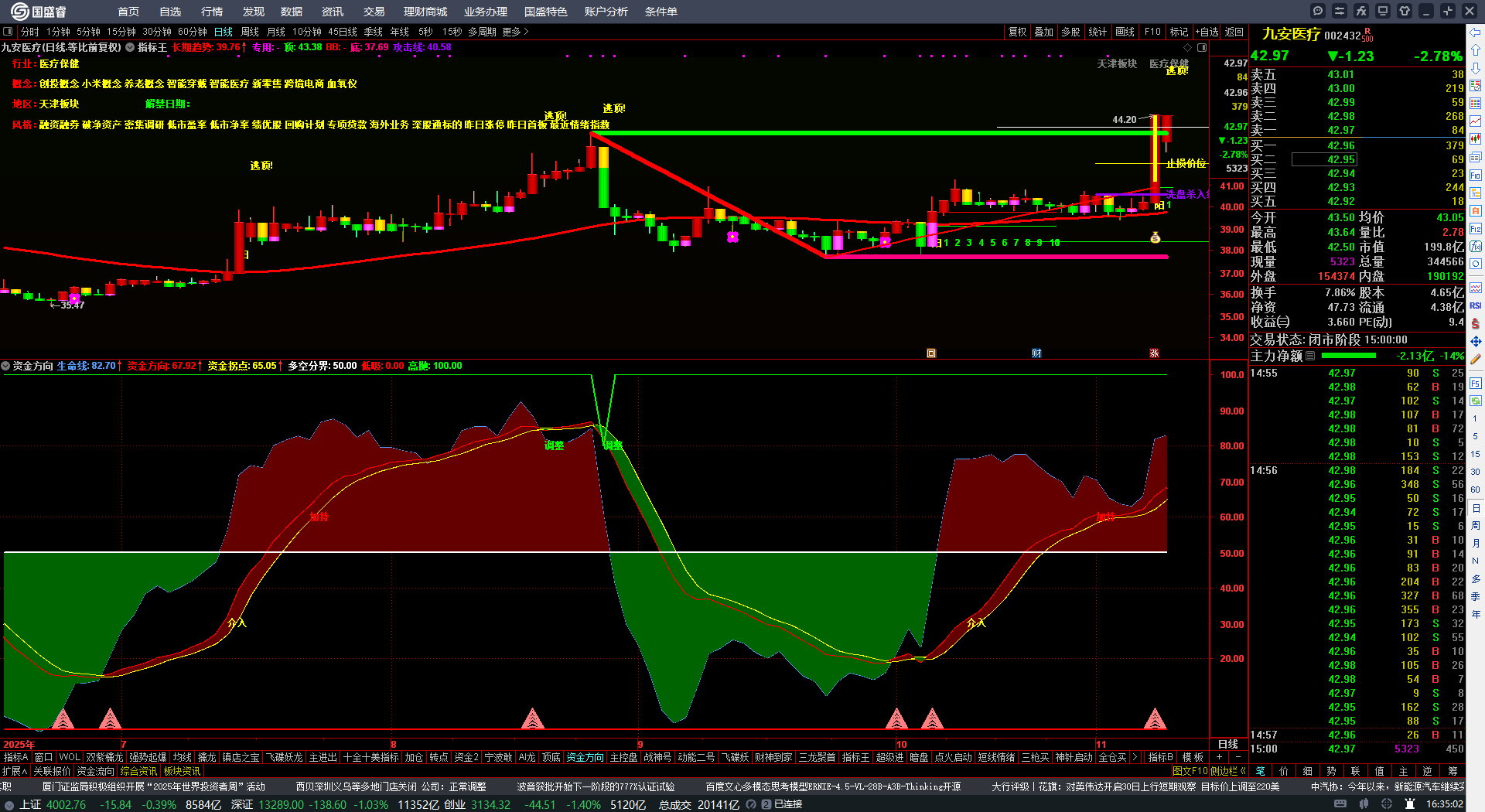
Task: Open the 主力净额 detail list icon
Action: tap(1310, 357)
